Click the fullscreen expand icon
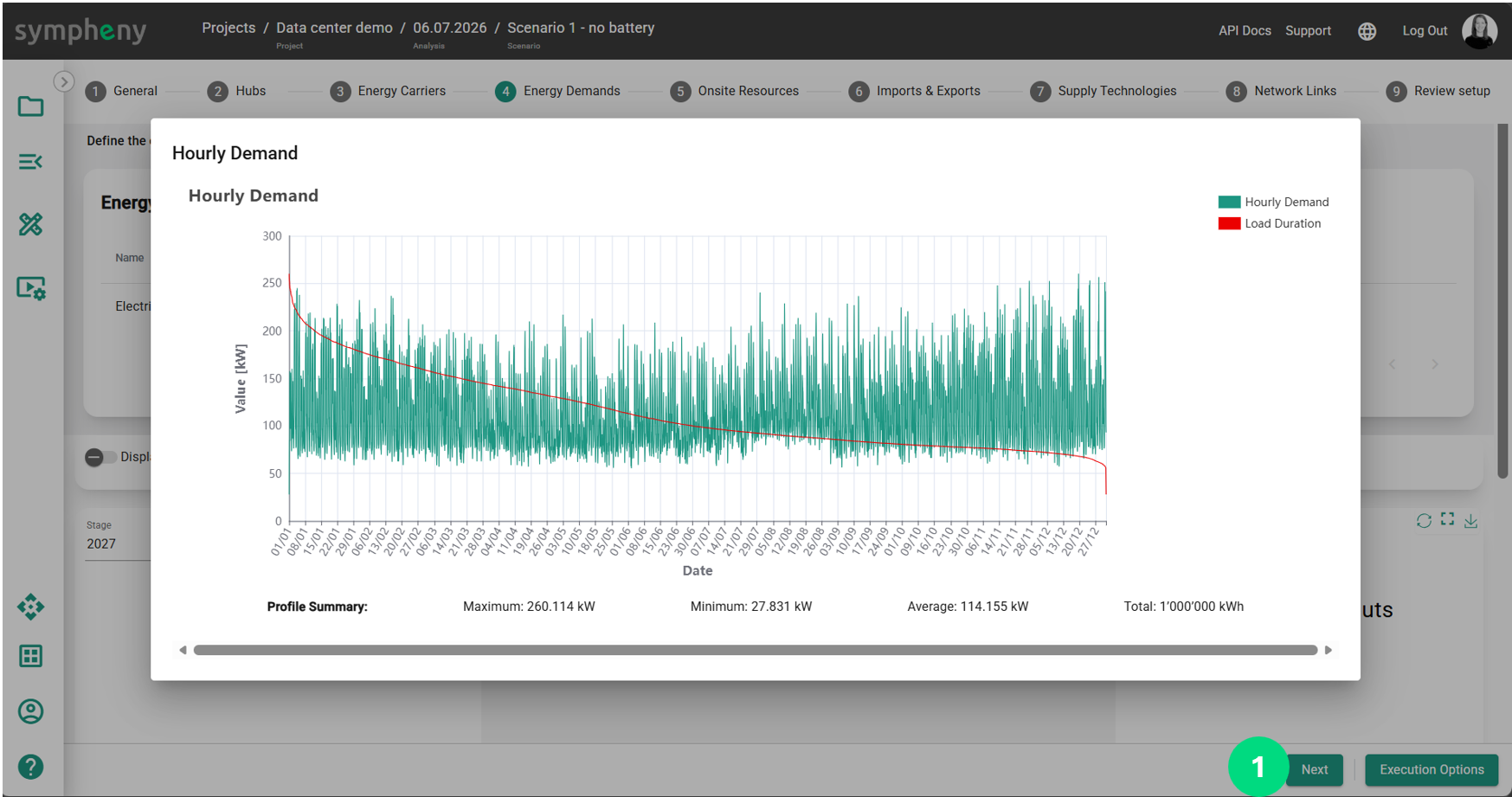This screenshot has height=797, width=1512. pos(1447,519)
